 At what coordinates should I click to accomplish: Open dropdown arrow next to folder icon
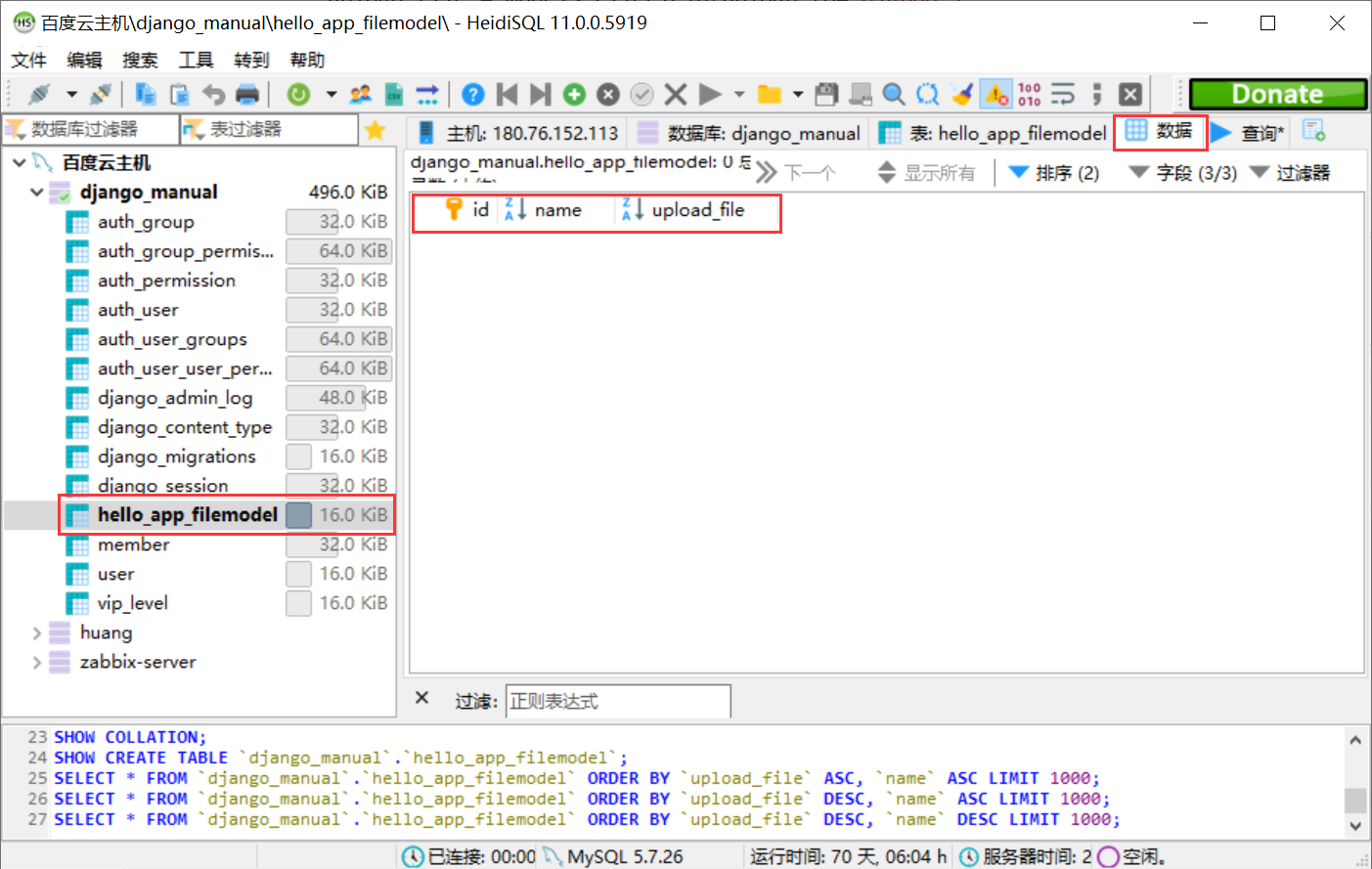798,94
